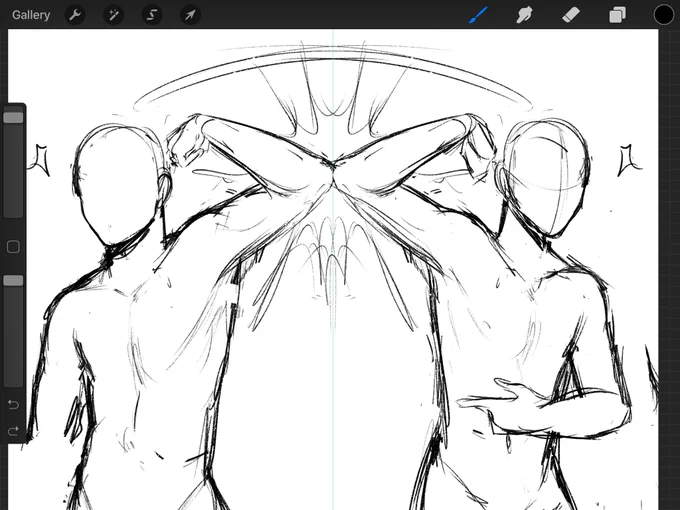Open the Layers panel
This screenshot has height=510, width=680.
[x=617, y=15]
